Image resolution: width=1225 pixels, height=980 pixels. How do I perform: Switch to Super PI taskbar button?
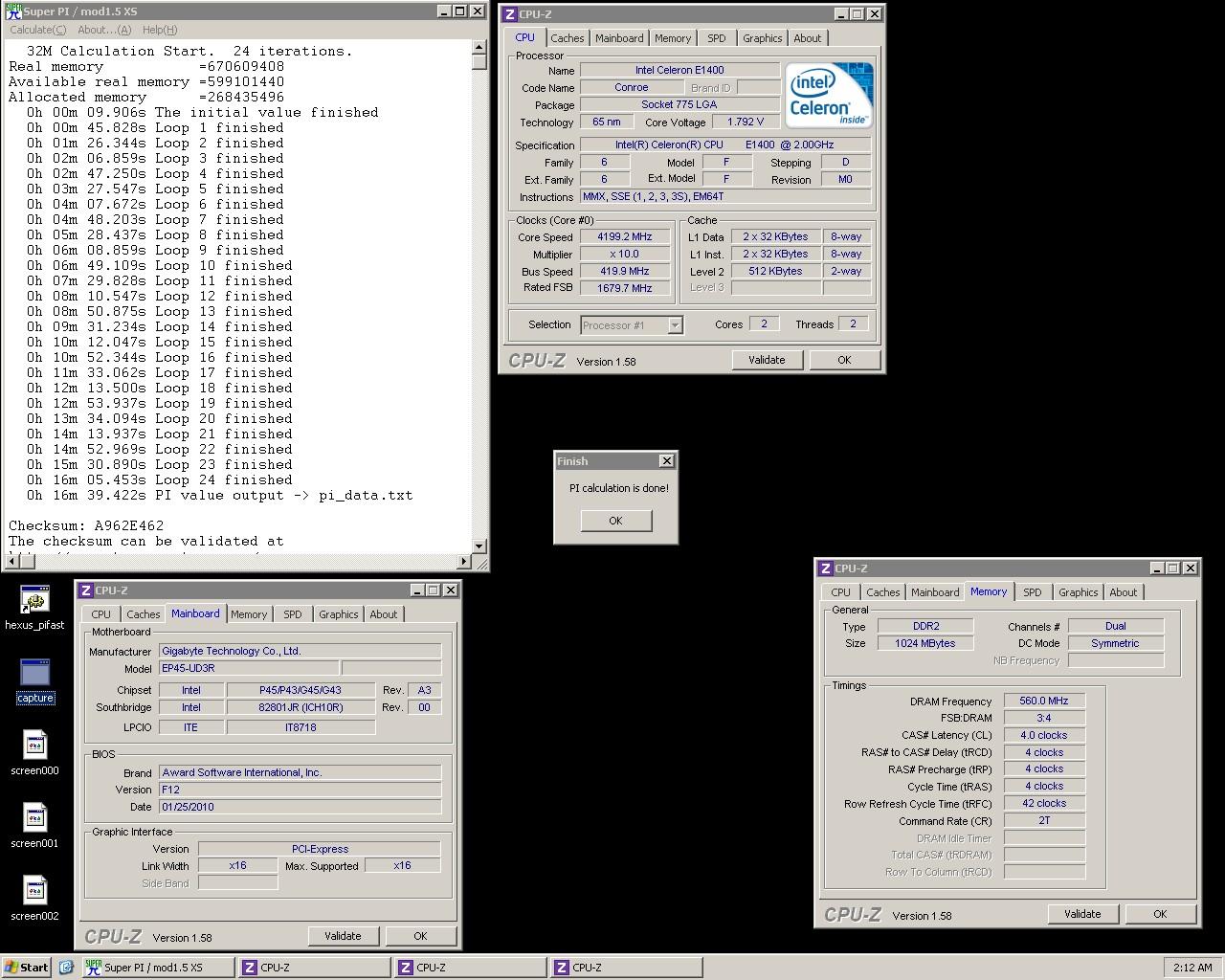click(x=157, y=968)
